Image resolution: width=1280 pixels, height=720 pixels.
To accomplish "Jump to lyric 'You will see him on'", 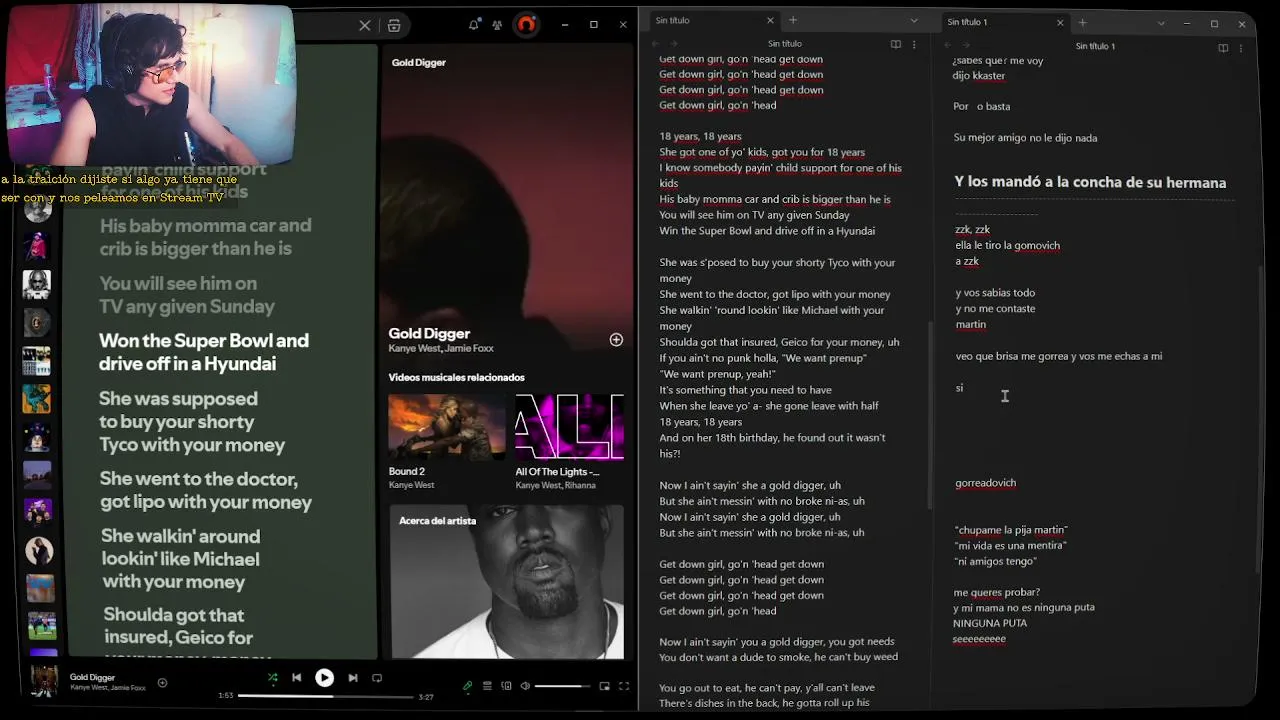I will [x=187, y=295].
